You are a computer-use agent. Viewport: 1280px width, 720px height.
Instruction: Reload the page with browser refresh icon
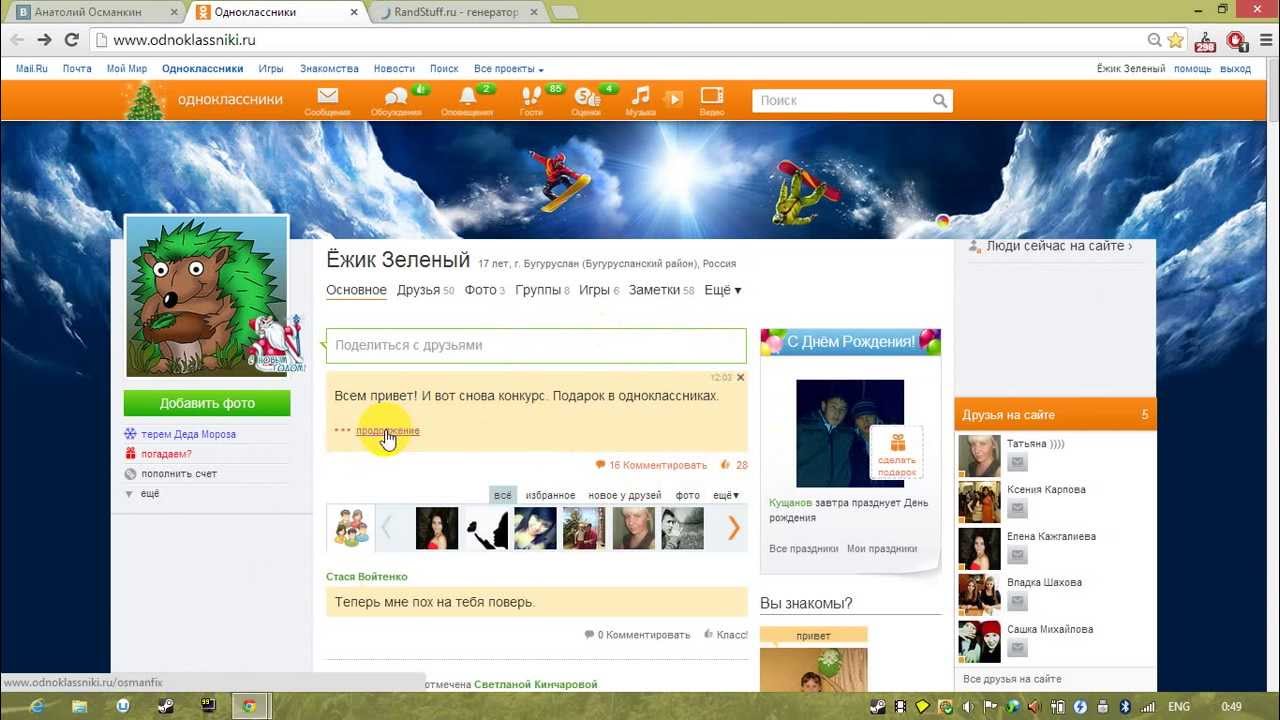71,40
